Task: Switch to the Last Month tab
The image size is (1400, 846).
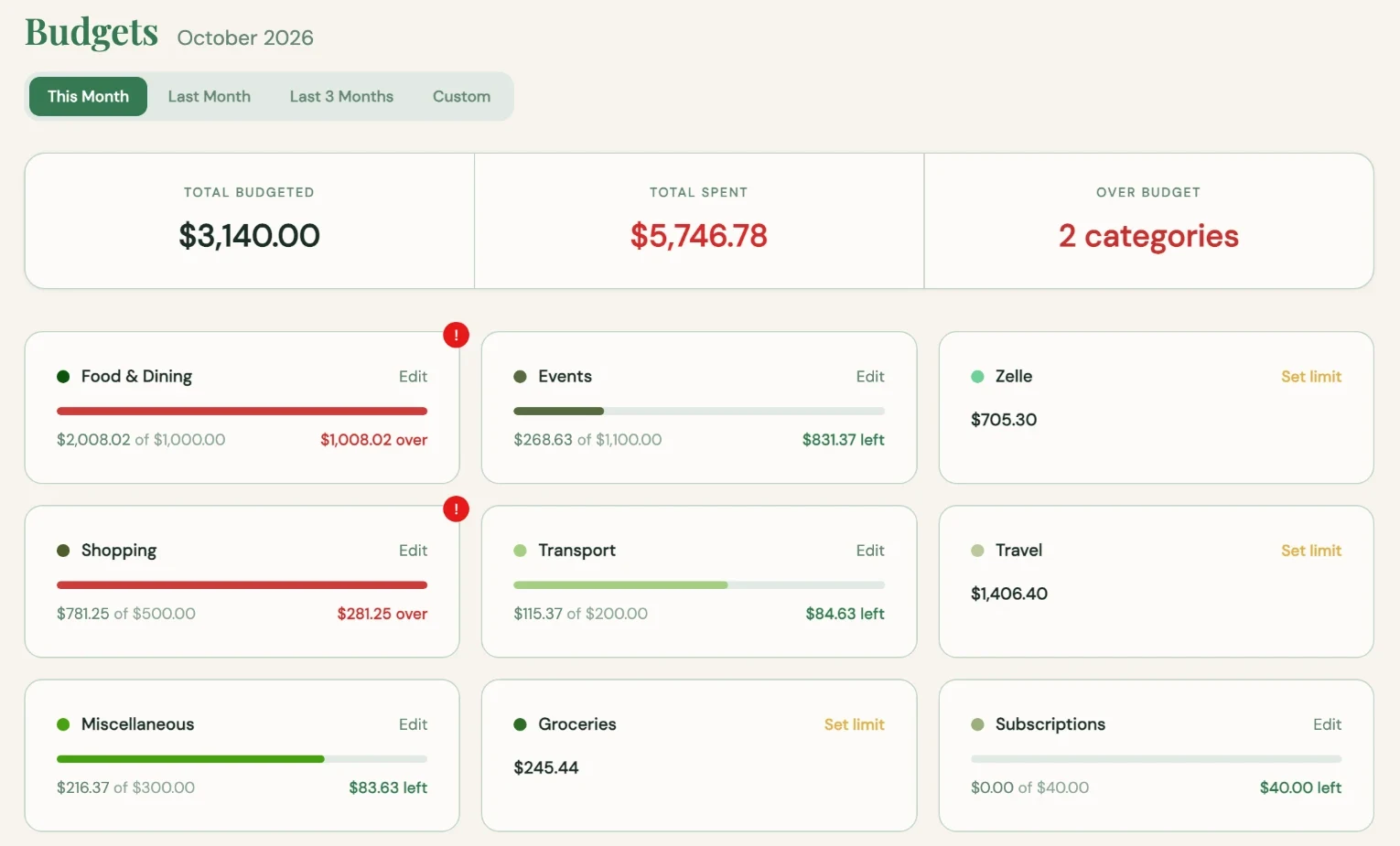Action: point(210,96)
